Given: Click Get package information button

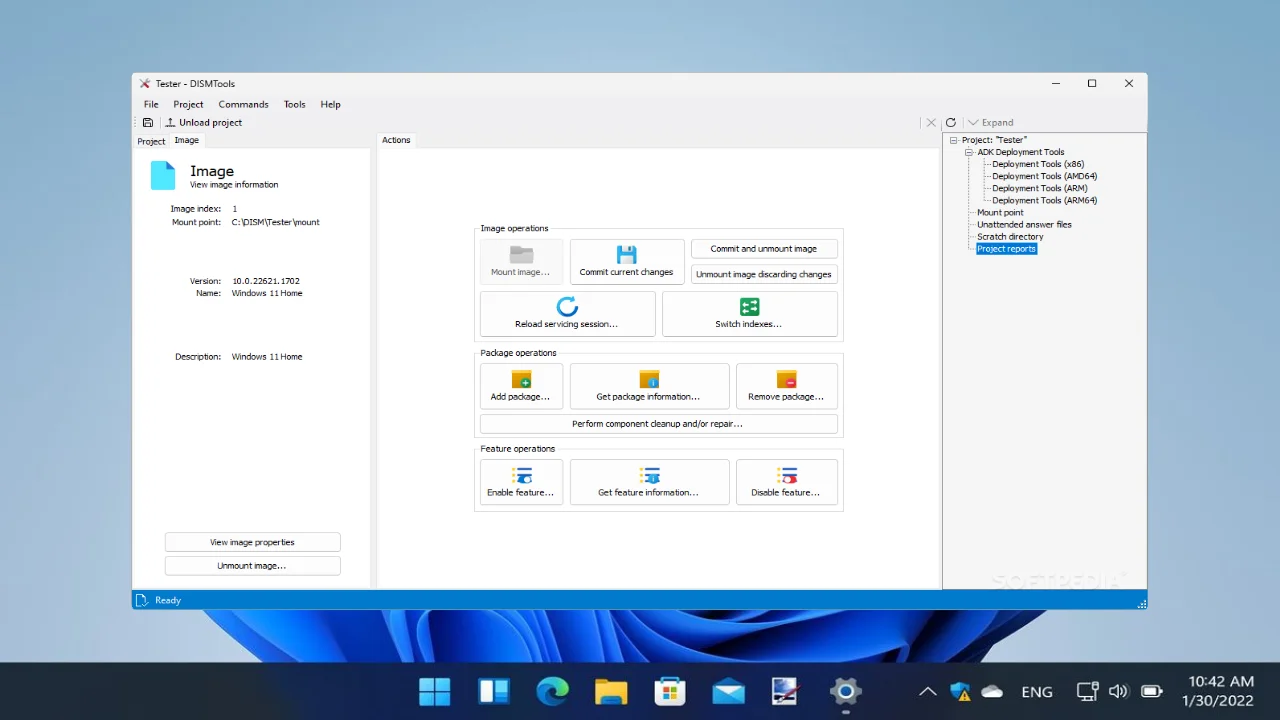Looking at the screenshot, I should 649,386.
